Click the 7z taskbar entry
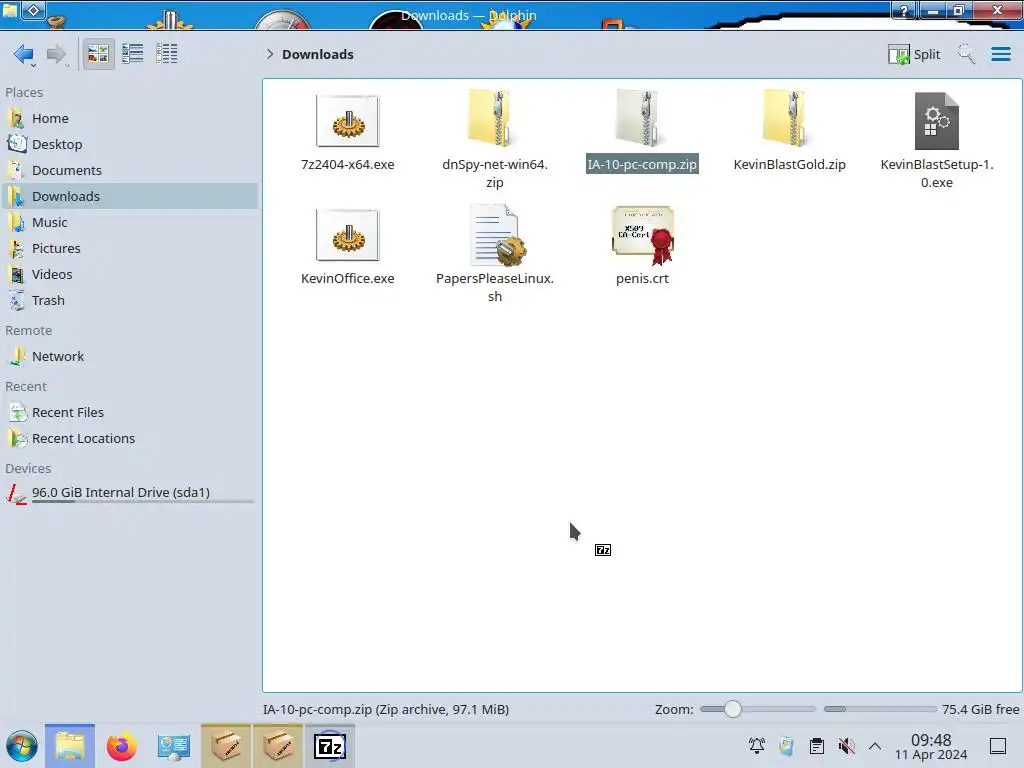Screen dimensions: 1024x768 point(330,746)
